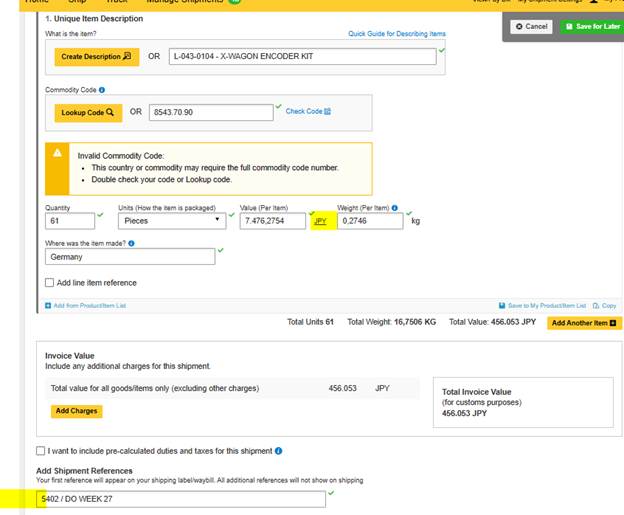This screenshot has height=515, width=624.
Task: Click the Weight Per Item info icon
Action: click(394, 208)
